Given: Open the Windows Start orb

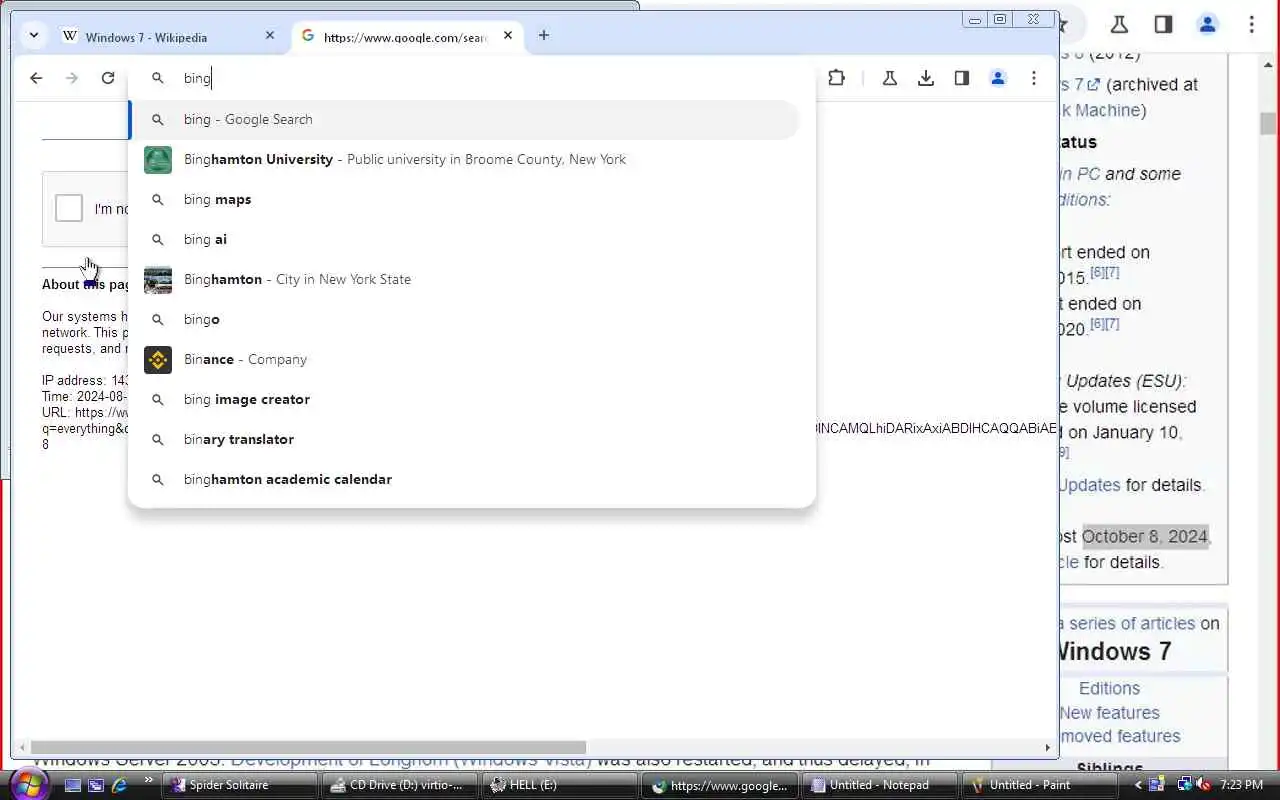Looking at the screenshot, I should pos(27,783).
